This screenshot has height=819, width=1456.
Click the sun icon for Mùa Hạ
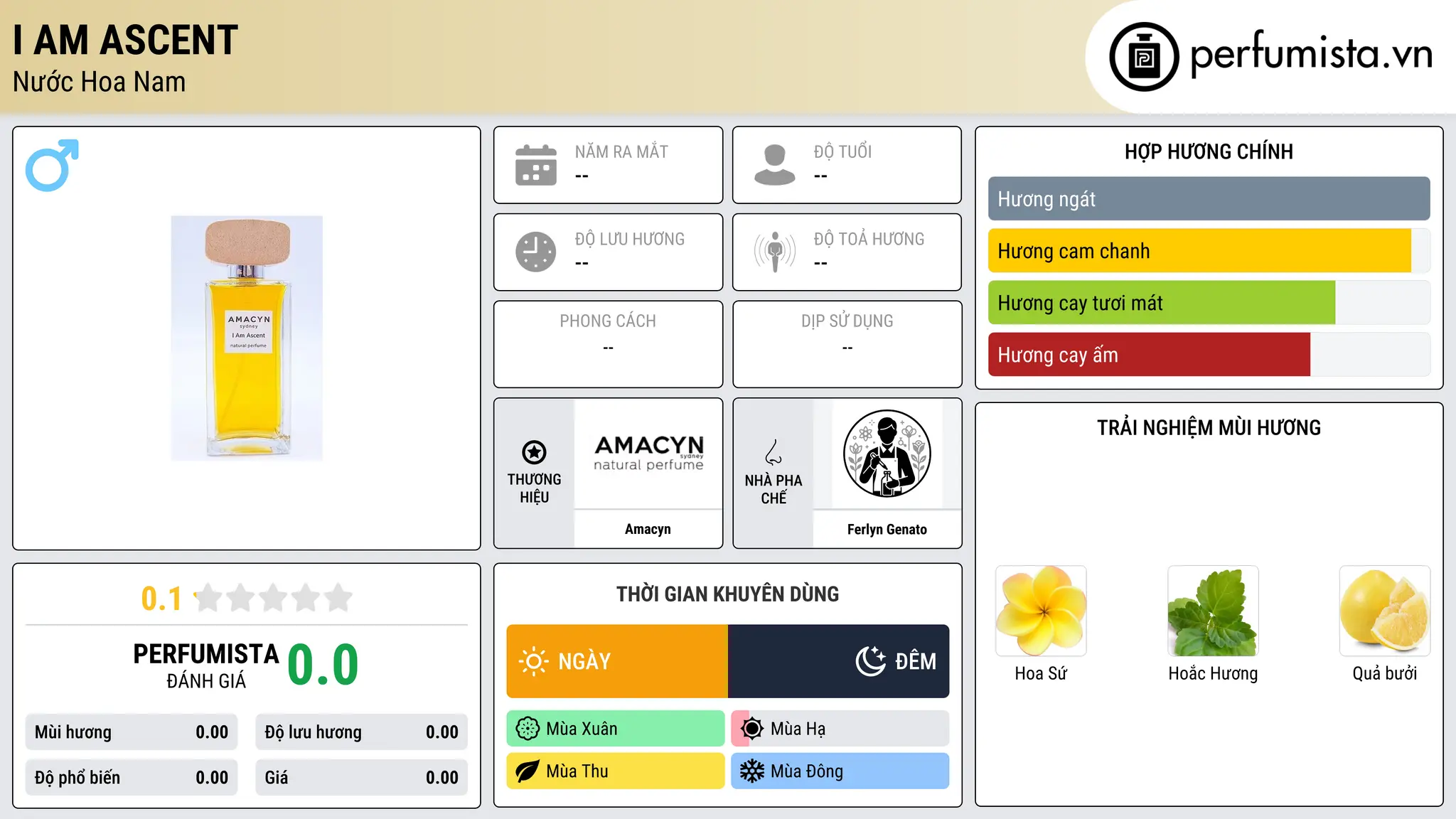tap(752, 729)
